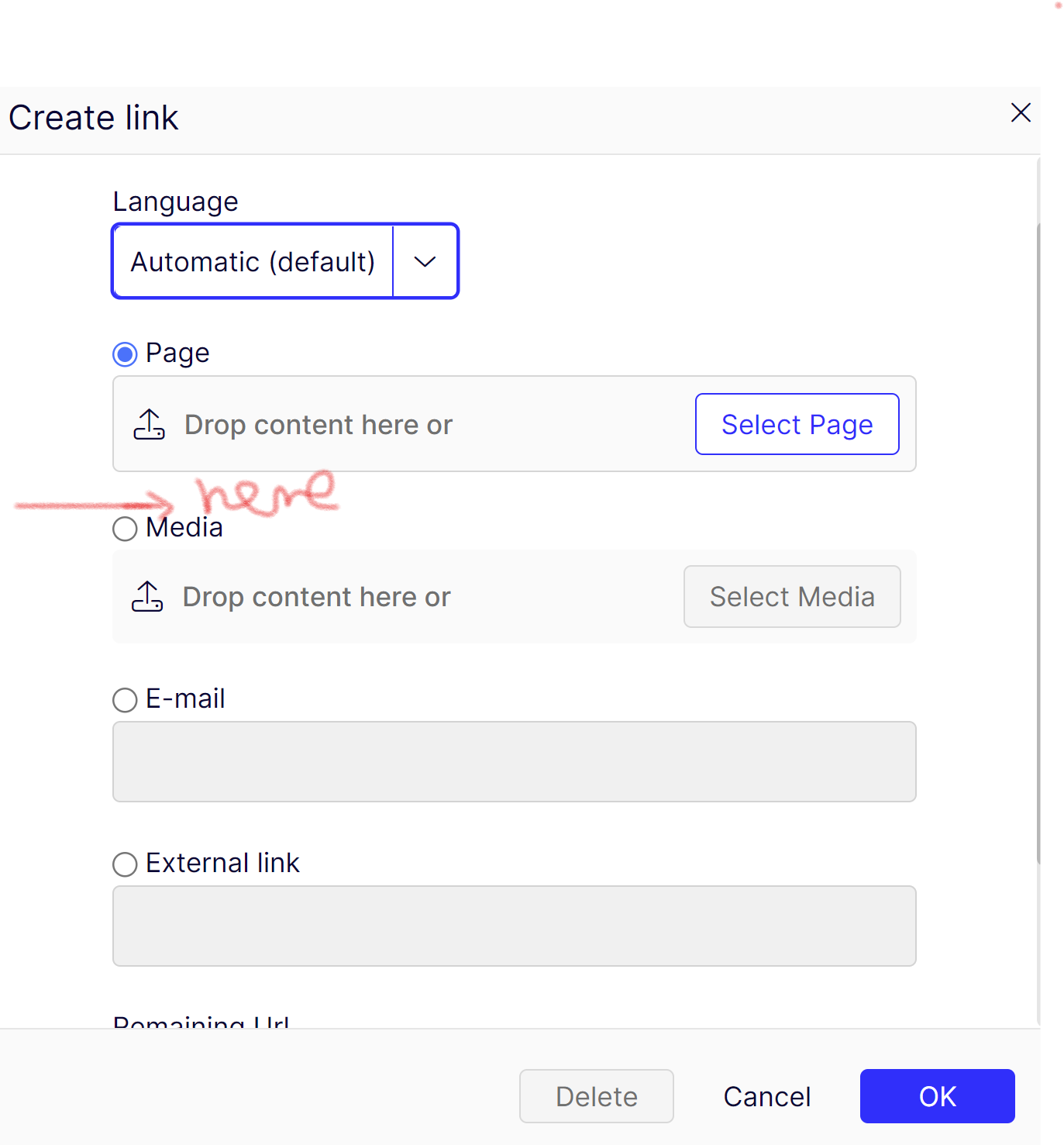The height and width of the screenshot is (1145, 1064).
Task: Select the Page radio button
Action: [125, 354]
